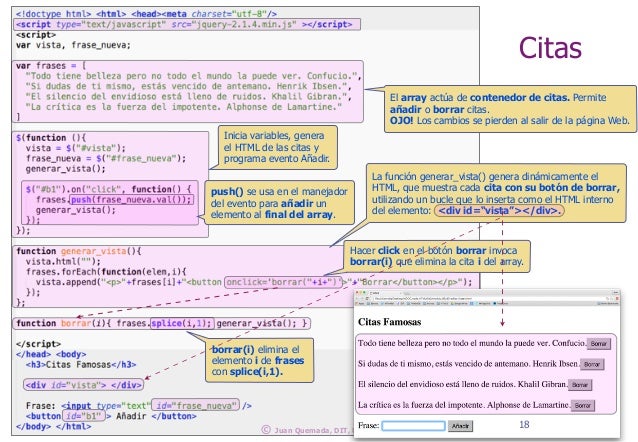Click the slide page number 18
The width and height of the screenshot is (638, 442).
point(524,424)
